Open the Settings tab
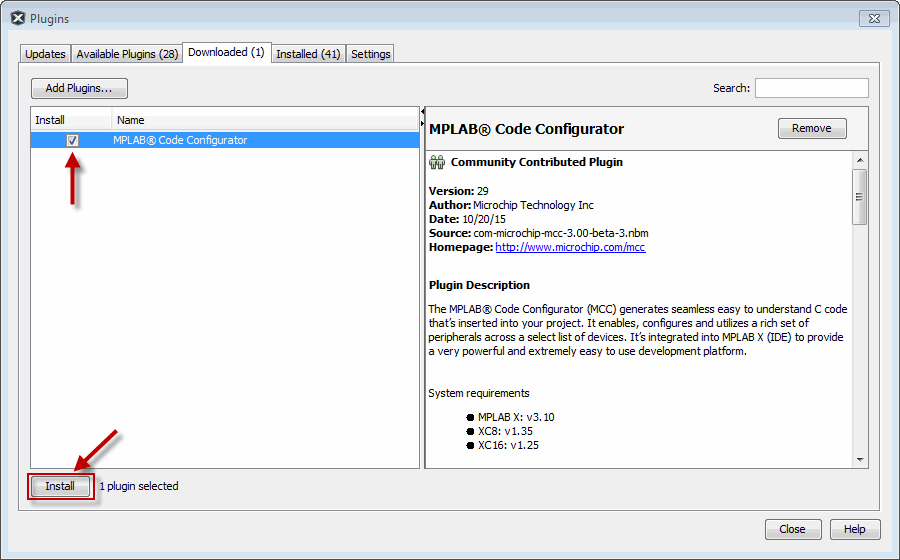This screenshot has width=900, height=560. (x=370, y=54)
